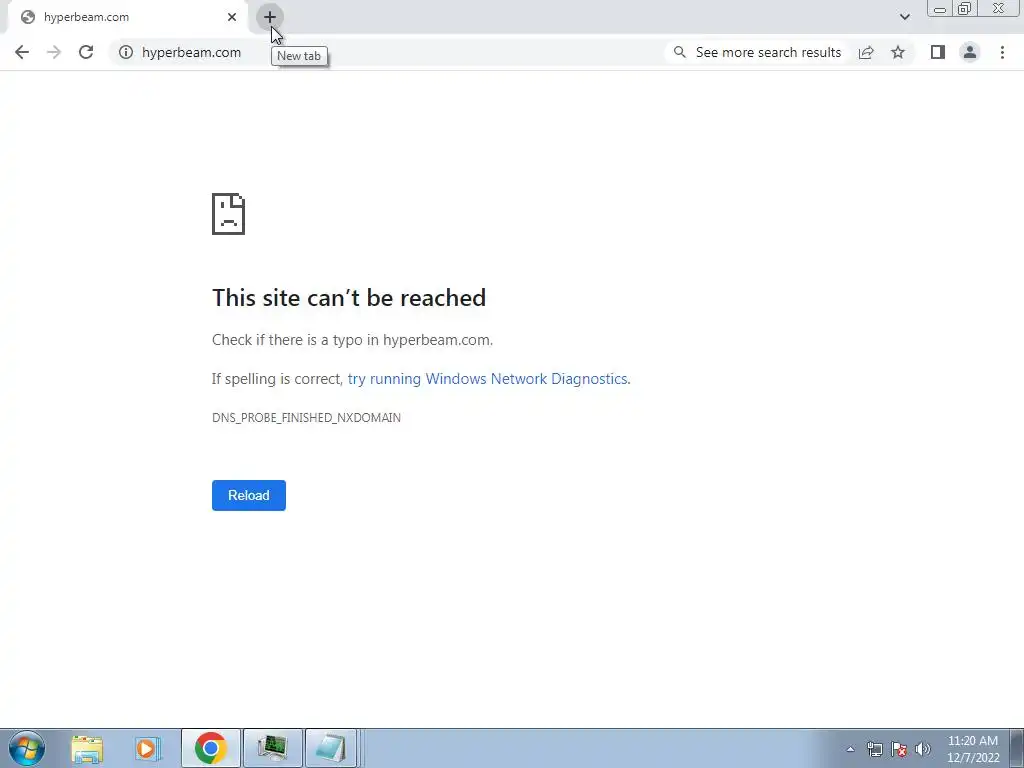The image size is (1024, 768).
Task: Open try running Windows Network Diagnostics link
Action: pyautogui.click(x=488, y=379)
